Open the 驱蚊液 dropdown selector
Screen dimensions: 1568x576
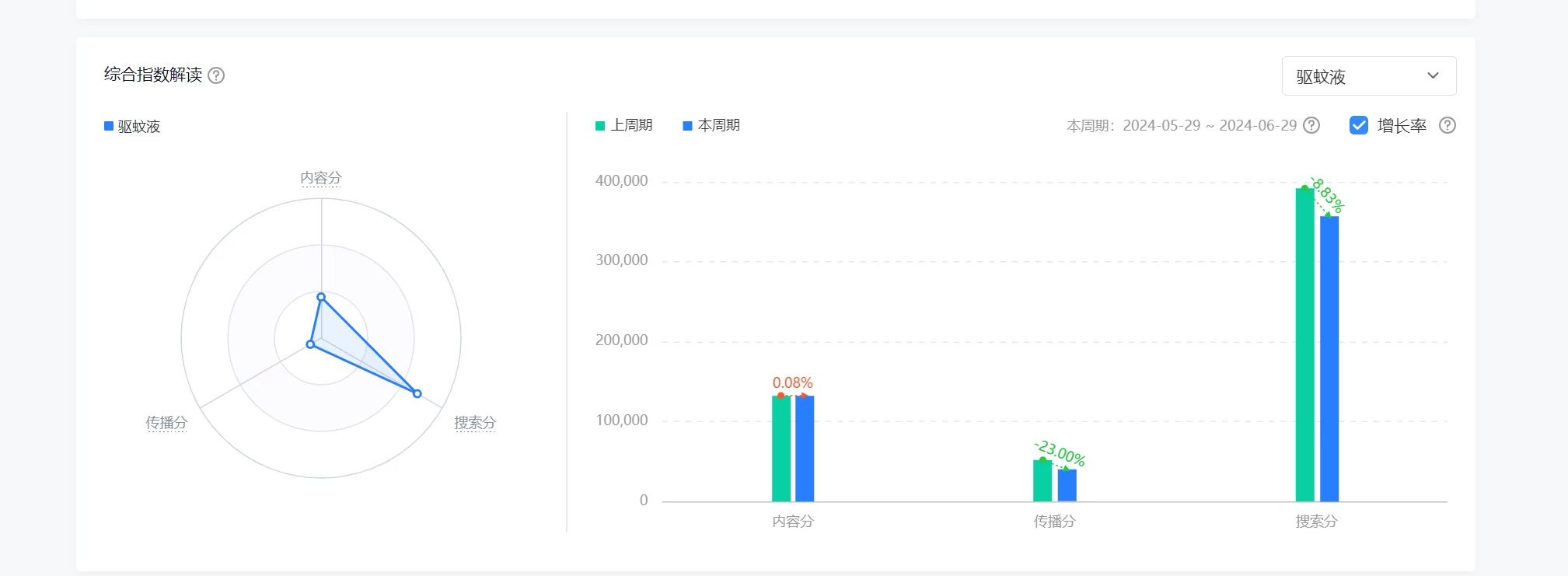point(1367,76)
